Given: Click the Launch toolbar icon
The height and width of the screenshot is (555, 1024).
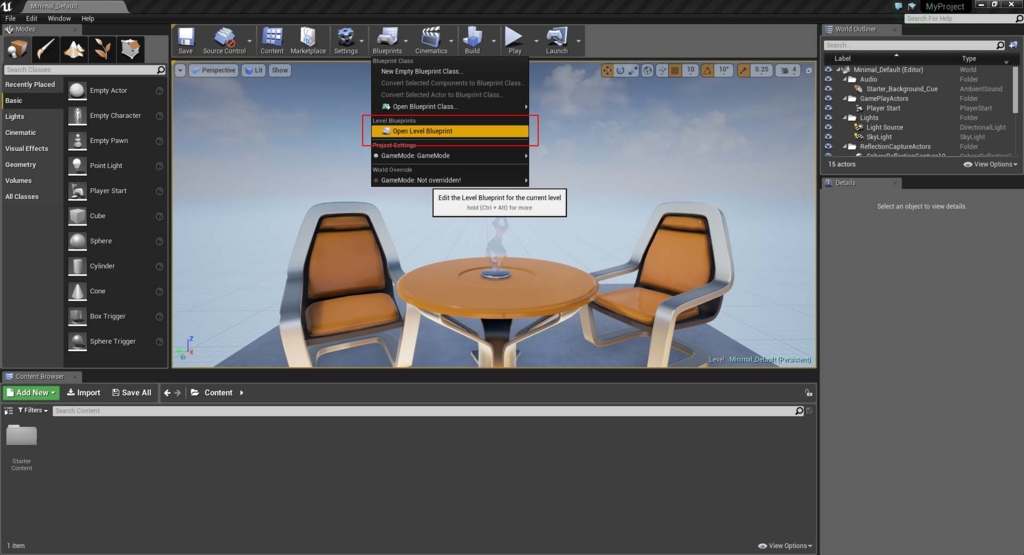Looking at the screenshot, I should (556, 40).
